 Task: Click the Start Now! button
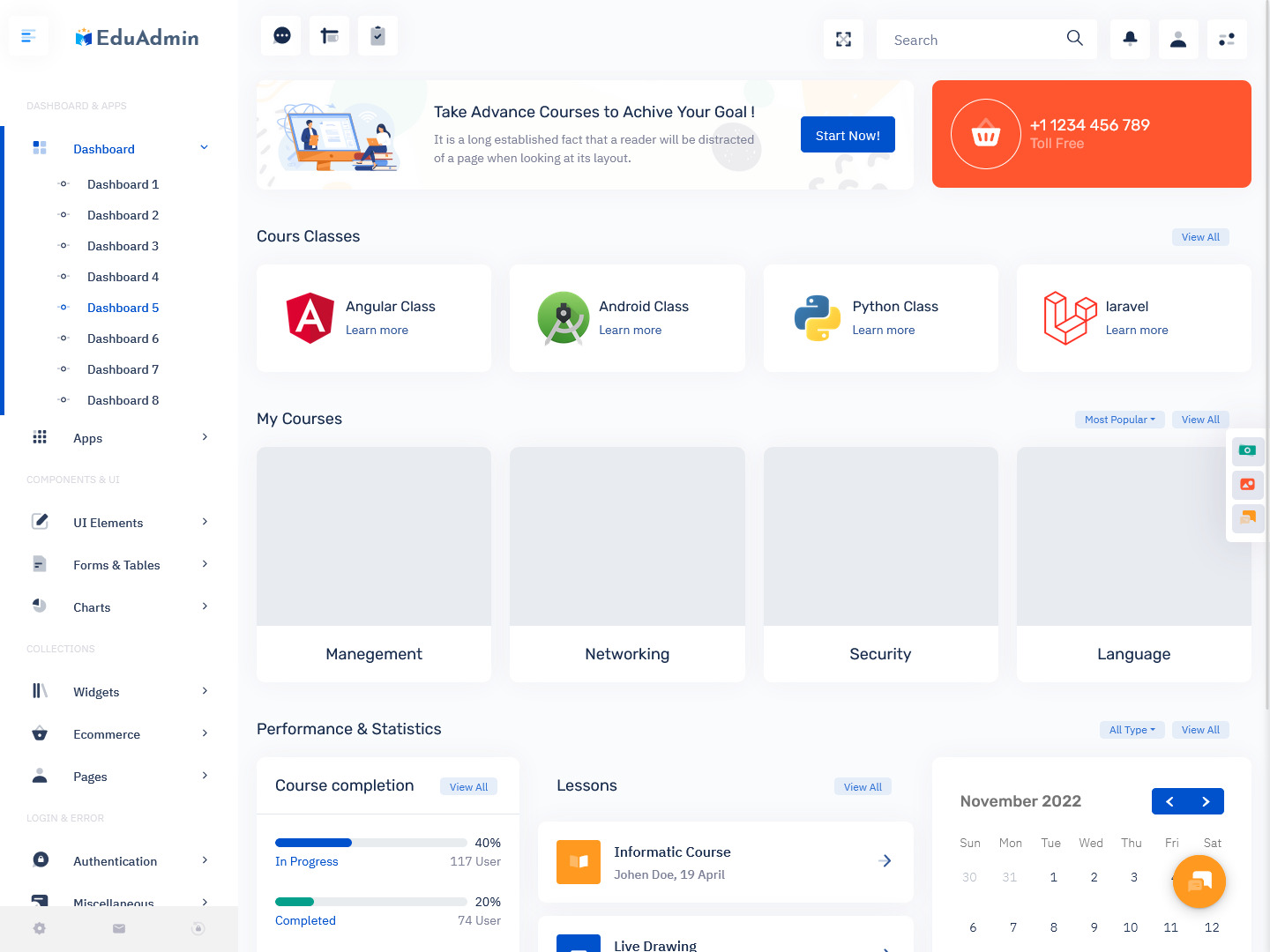[848, 135]
